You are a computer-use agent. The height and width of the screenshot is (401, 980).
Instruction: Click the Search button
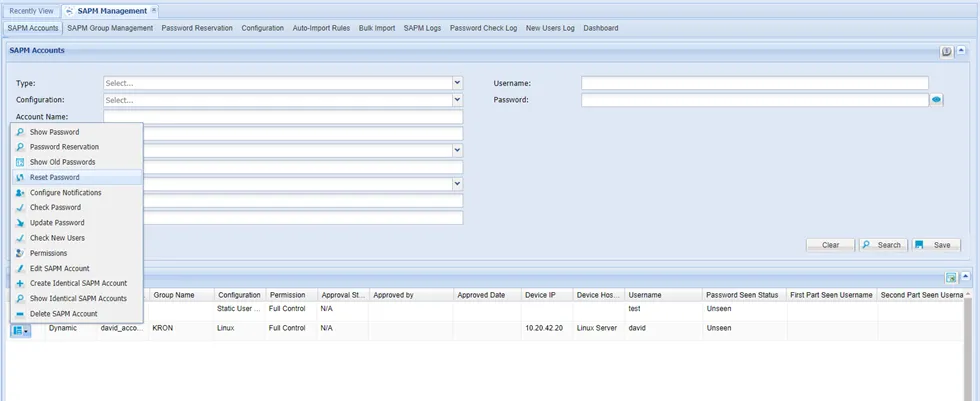pyautogui.click(x=883, y=245)
